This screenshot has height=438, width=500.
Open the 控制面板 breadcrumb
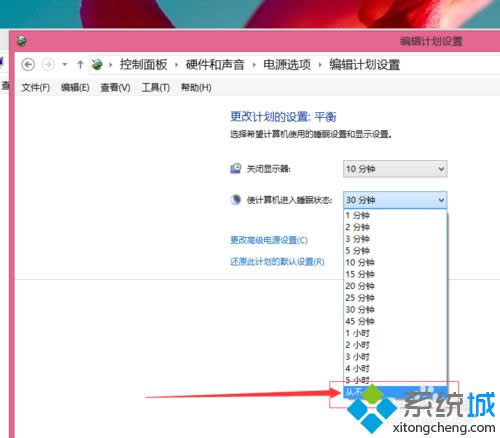click(x=143, y=64)
